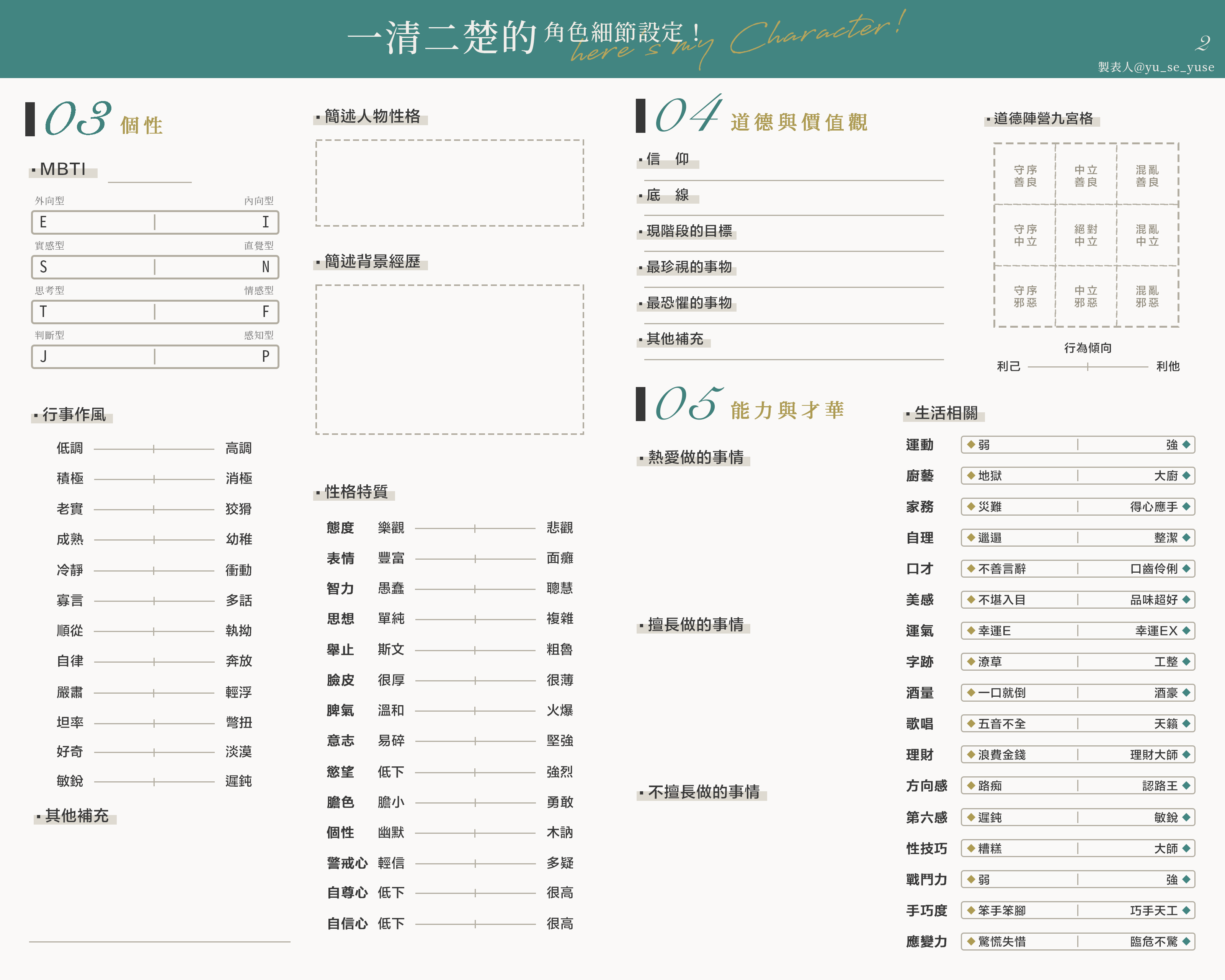Select the 中立邪惡 alignment cell
The width and height of the screenshot is (1225, 980).
tap(1086, 296)
